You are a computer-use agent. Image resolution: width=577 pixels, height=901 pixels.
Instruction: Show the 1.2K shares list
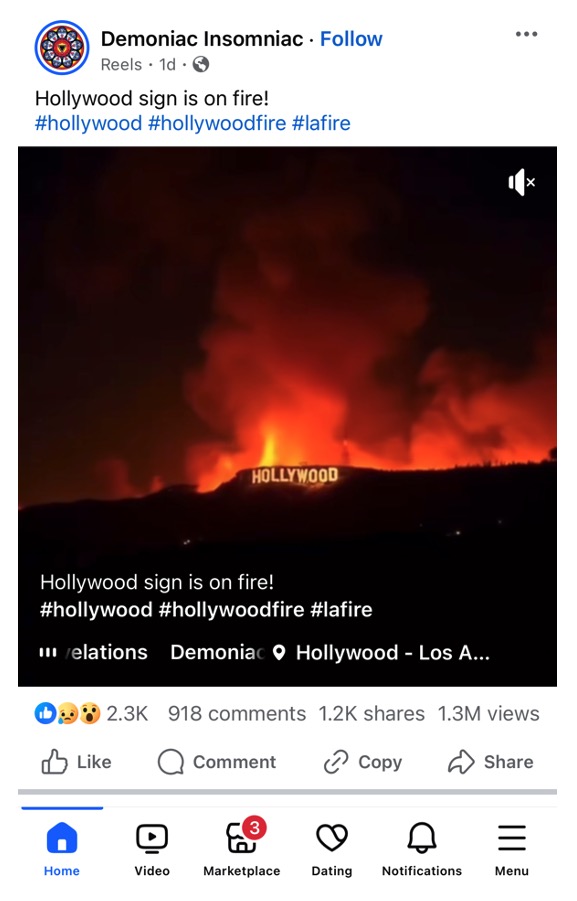coord(372,714)
